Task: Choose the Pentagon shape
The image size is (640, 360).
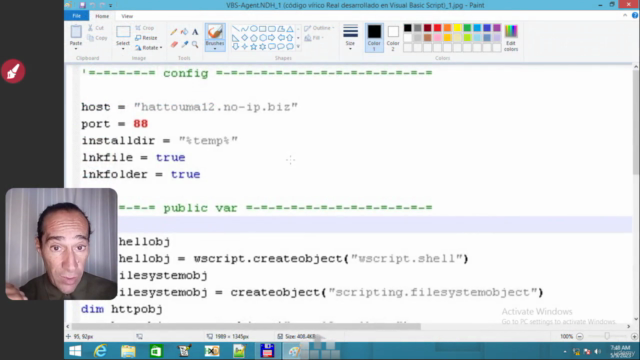Action: (253, 38)
